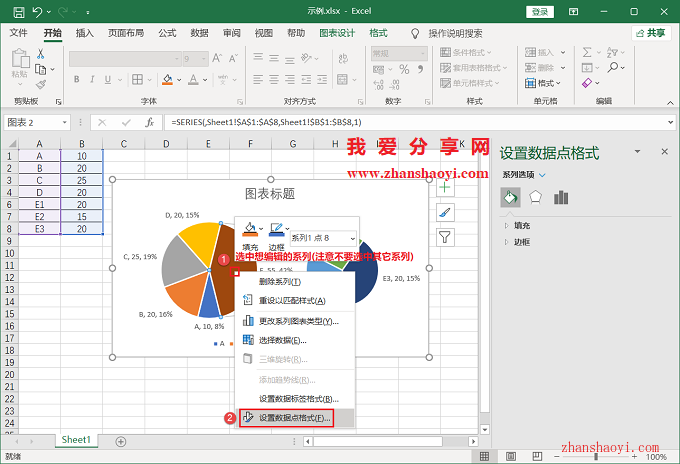Open 条件格式 dropdown
The width and height of the screenshot is (680, 464).
click(466, 52)
